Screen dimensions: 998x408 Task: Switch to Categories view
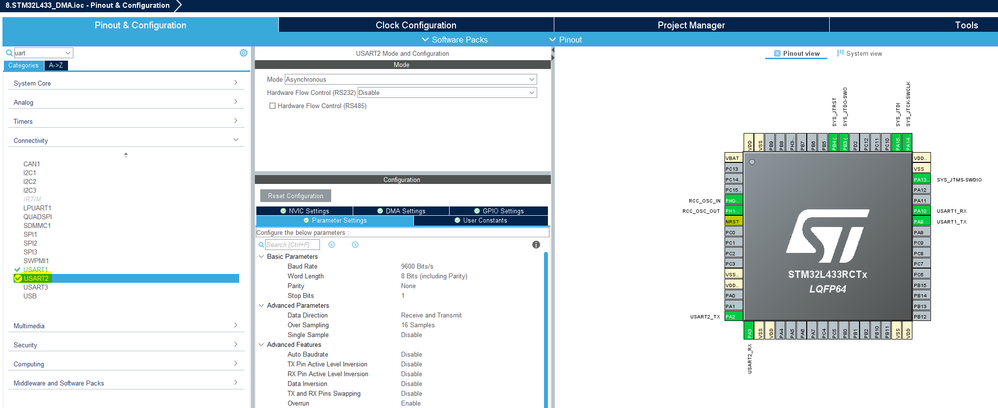[24, 66]
